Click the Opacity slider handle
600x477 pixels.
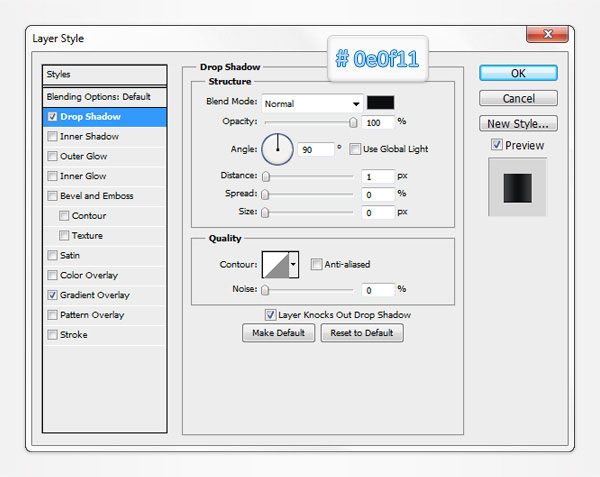point(353,122)
